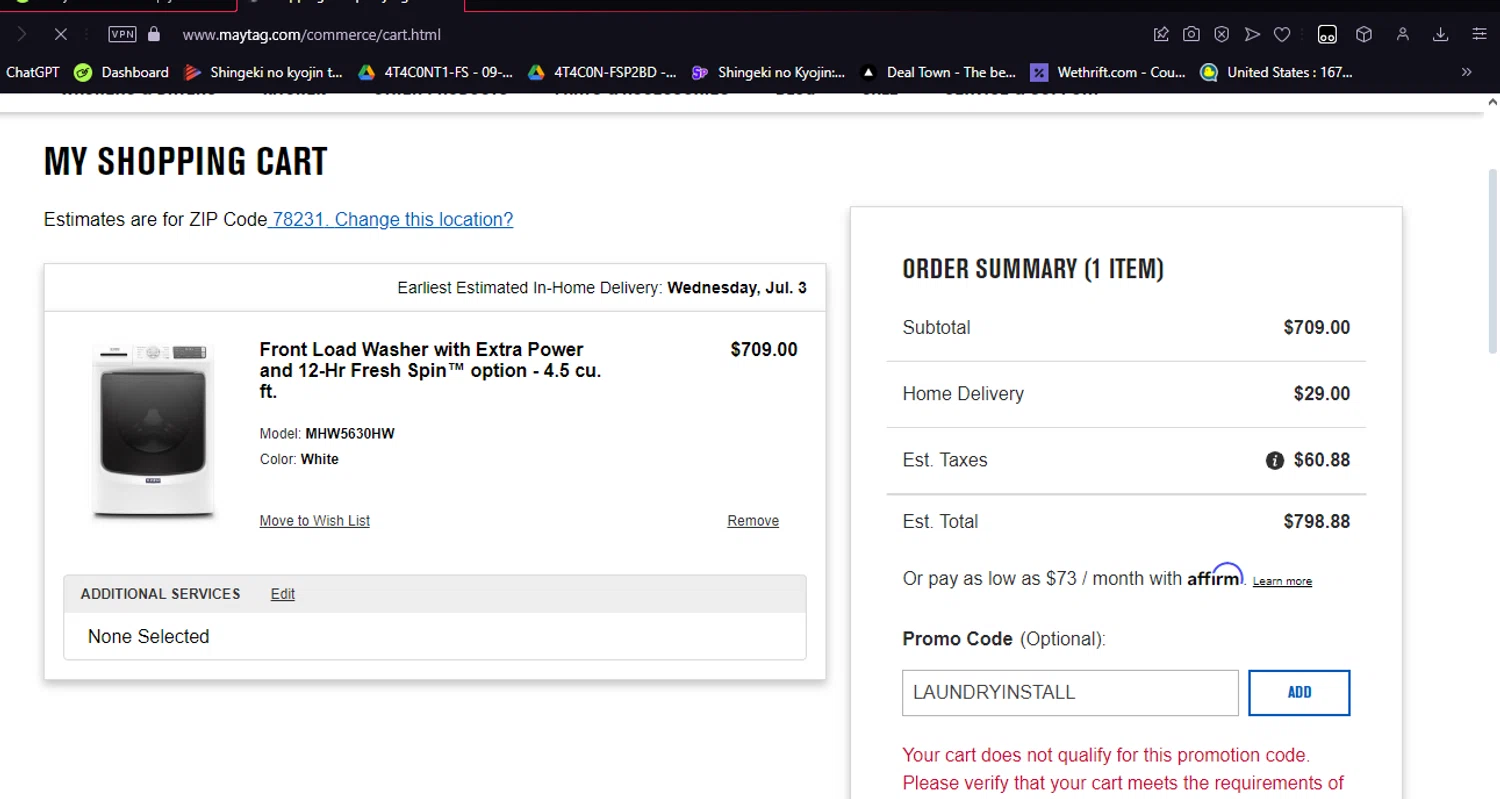Expand the hidden bookmarks overflow chevron
This screenshot has height=799, width=1500.
(1466, 72)
